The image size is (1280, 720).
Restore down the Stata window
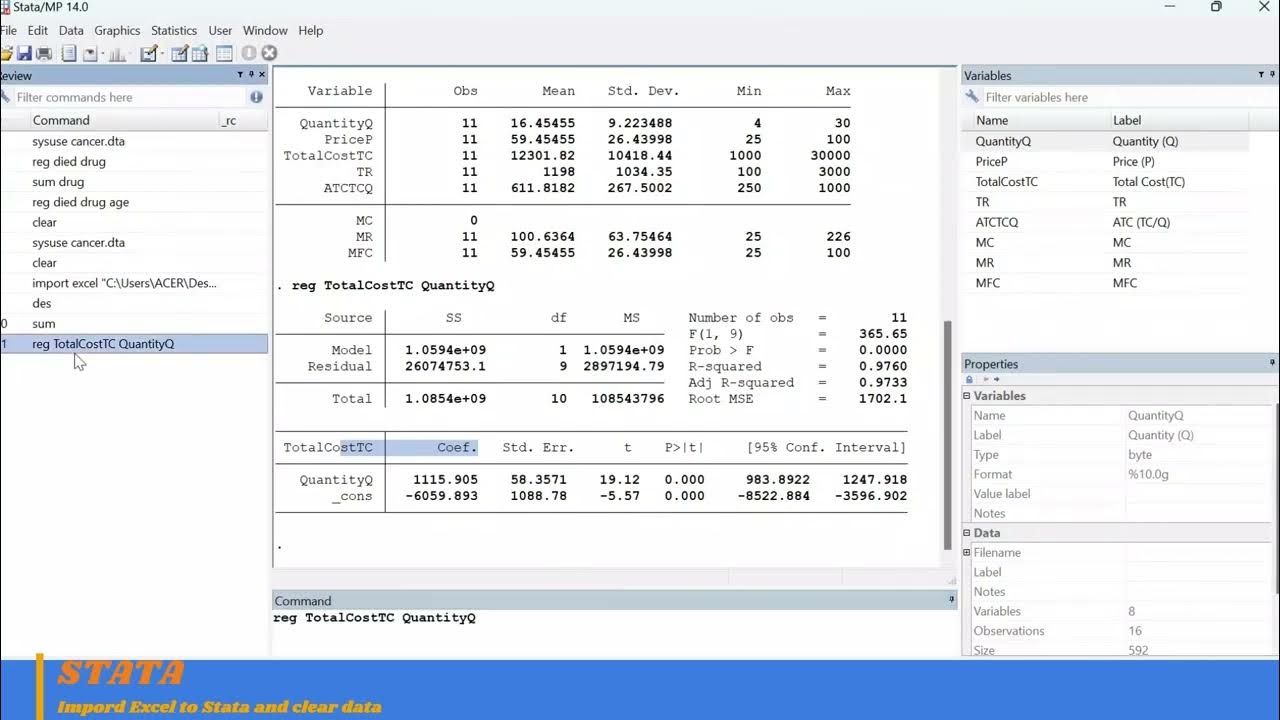point(1216,7)
